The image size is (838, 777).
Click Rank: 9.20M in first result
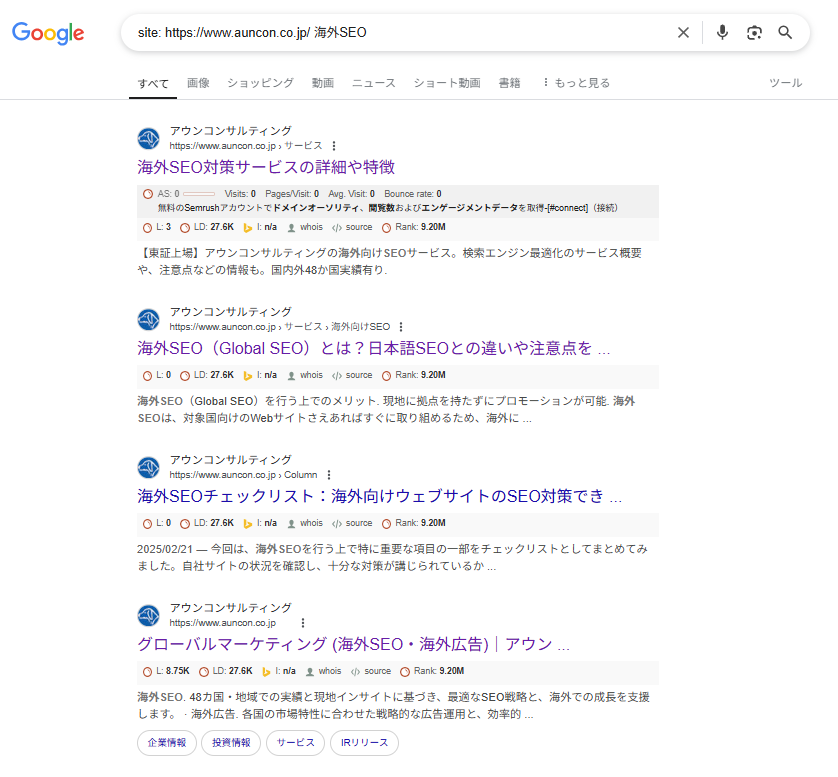click(414, 227)
